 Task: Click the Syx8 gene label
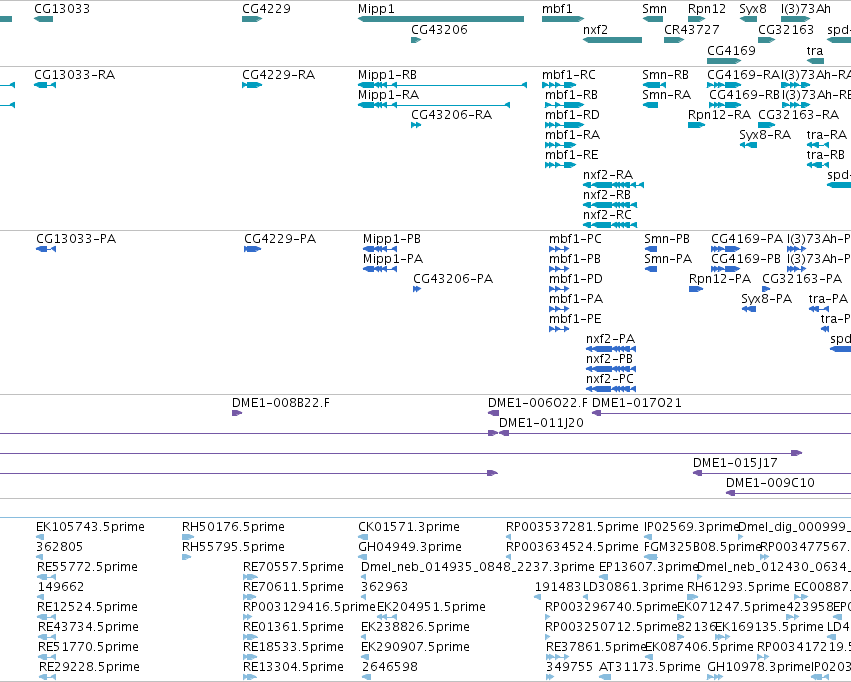[753, 9]
